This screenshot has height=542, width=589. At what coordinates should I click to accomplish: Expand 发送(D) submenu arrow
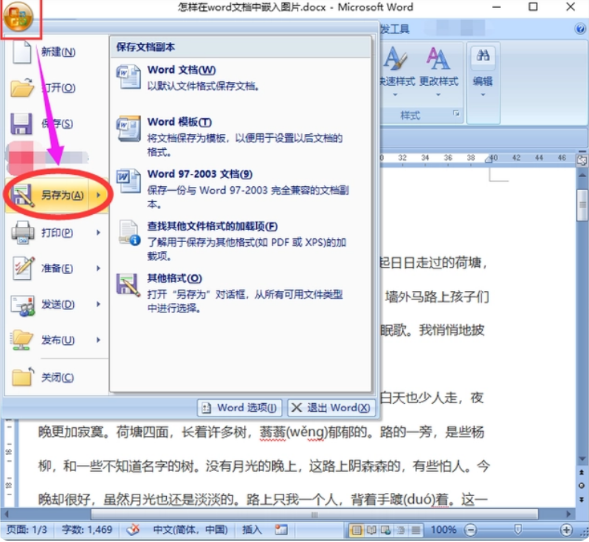(98, 304)
